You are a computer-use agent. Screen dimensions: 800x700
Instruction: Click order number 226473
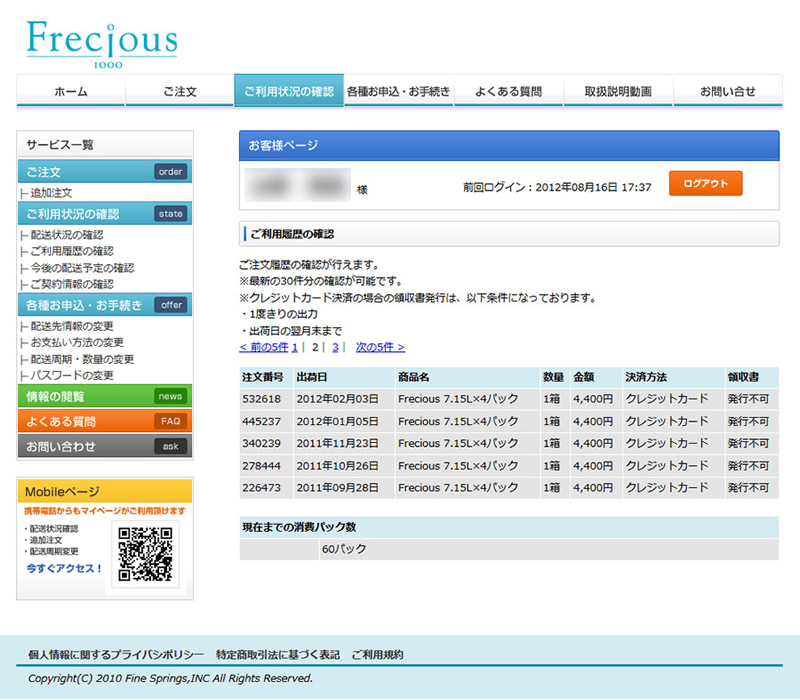click(261, 488)
